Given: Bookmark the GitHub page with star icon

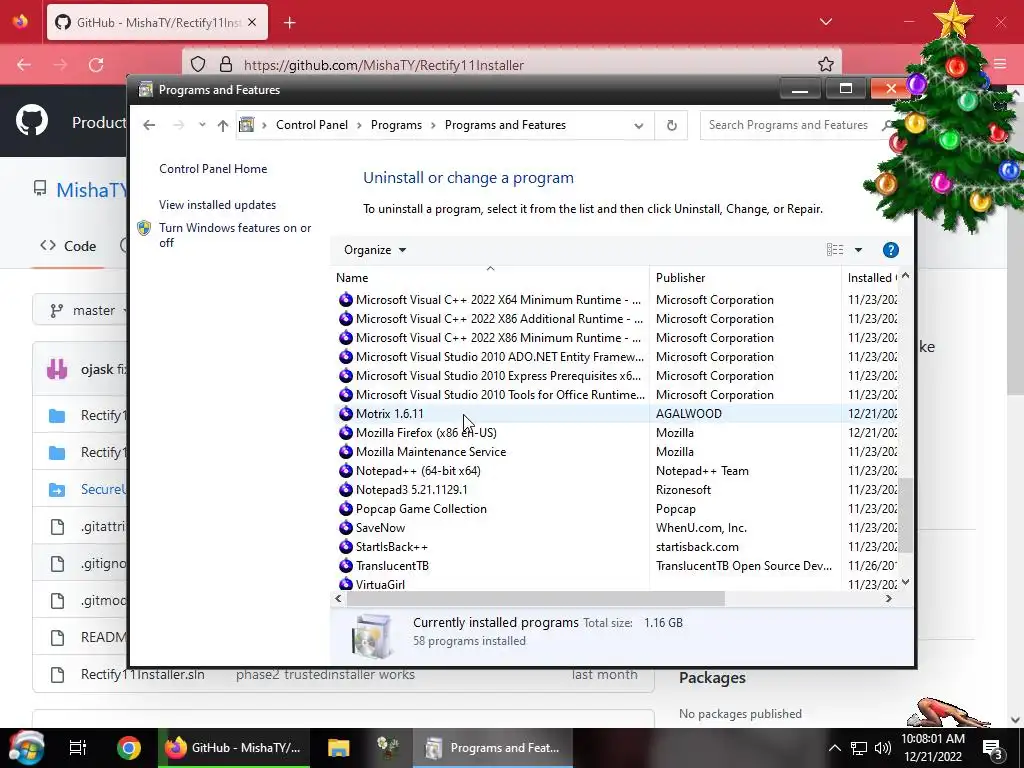Looking at the screenshot, I should [x=825, y=64].
